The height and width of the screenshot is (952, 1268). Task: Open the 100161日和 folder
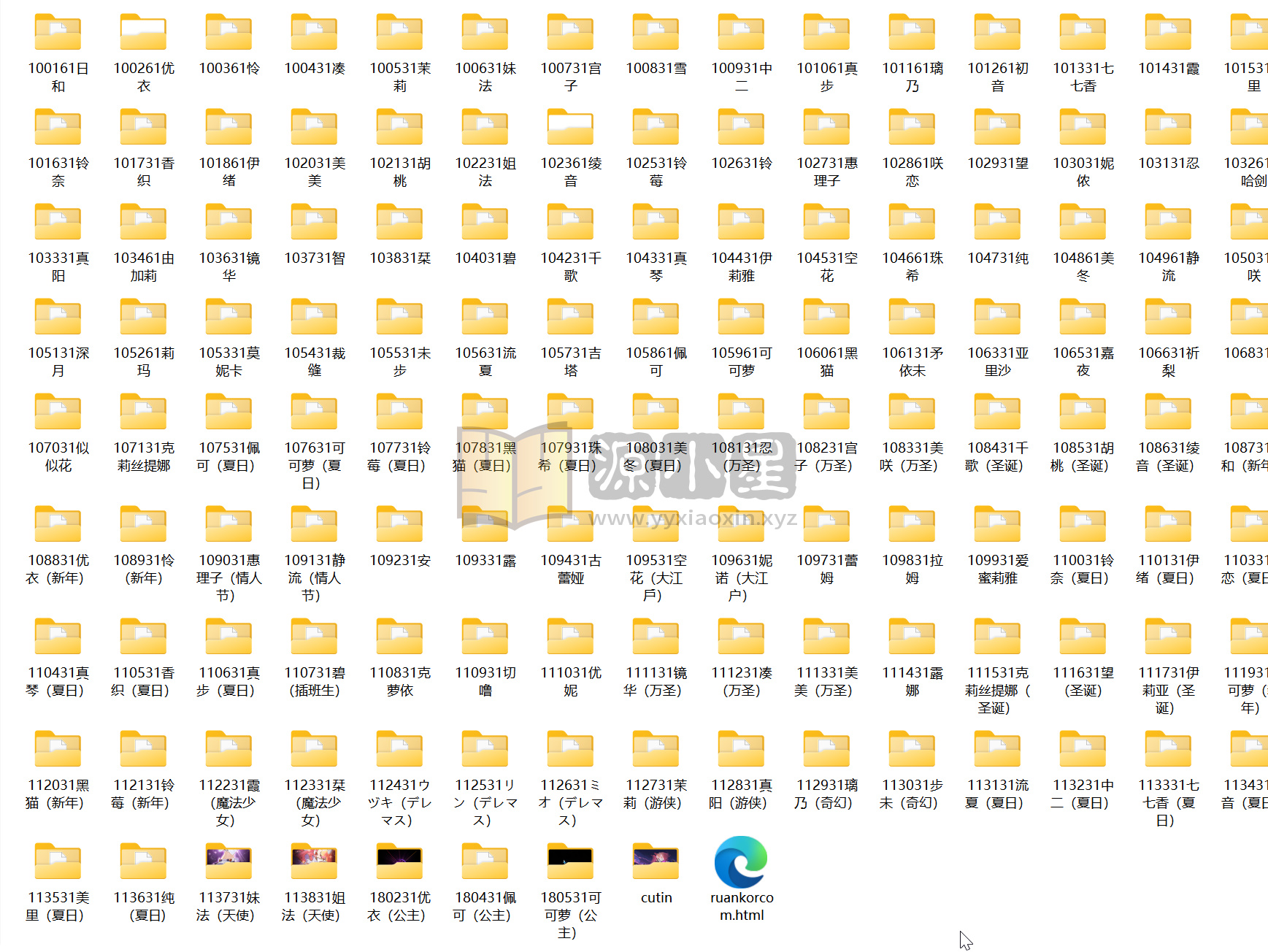58,34
